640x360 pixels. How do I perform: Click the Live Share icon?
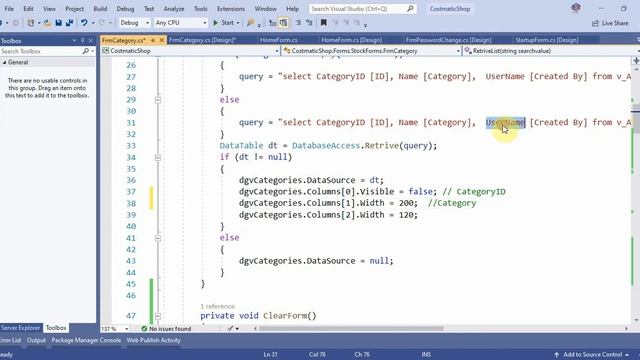(596, 23)
